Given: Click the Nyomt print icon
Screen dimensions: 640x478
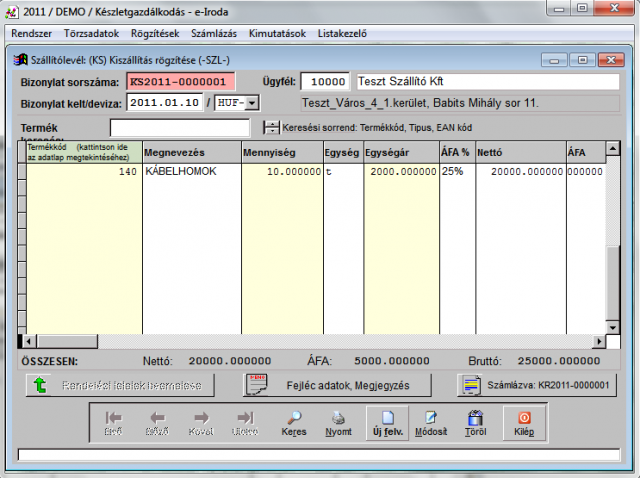Looking at the screenshot, I should 339,423.
